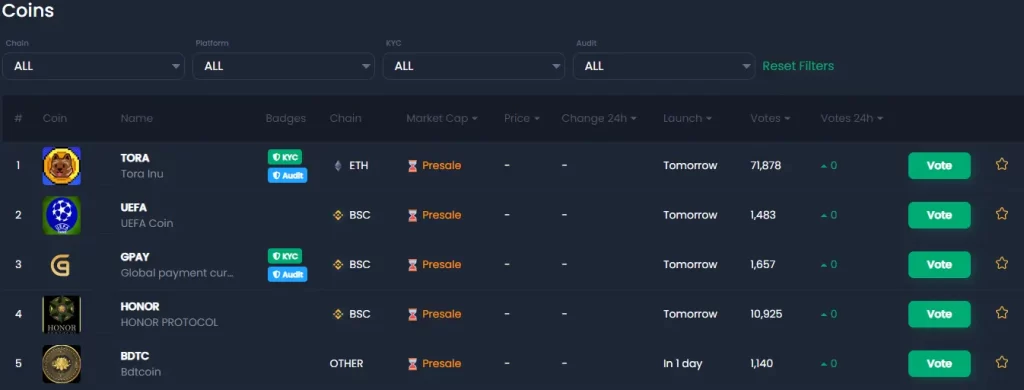1024x390 pixels.
Task: Sort by the Market Cap column header
Action: 441,118
